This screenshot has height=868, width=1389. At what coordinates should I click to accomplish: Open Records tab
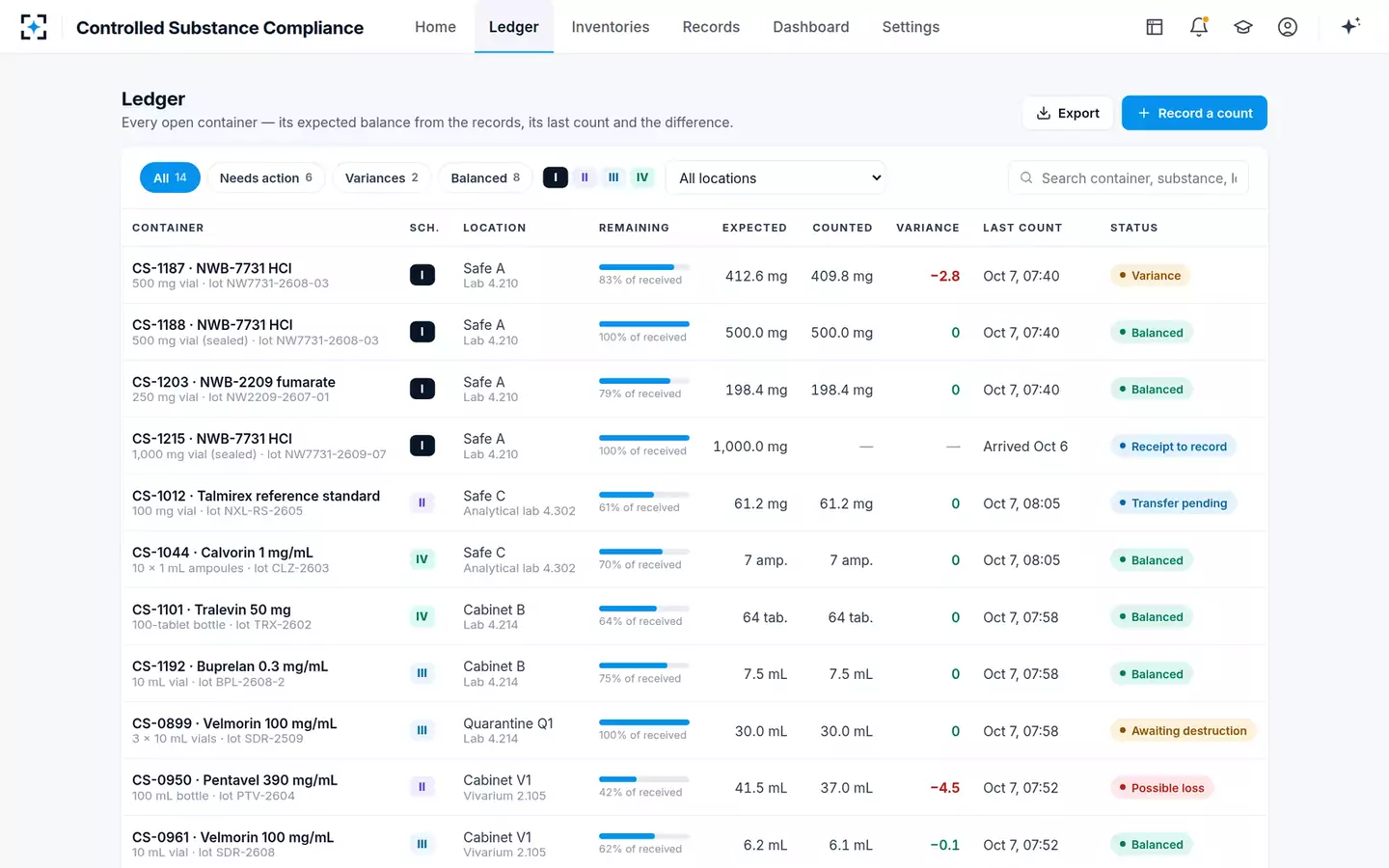click(x=711, y=27)
